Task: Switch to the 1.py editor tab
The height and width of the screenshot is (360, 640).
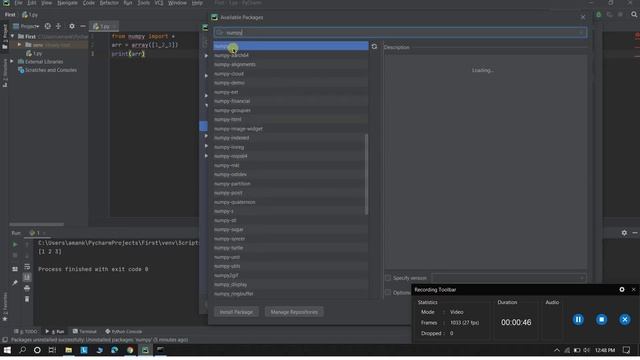Action: (x=104, y=26)
